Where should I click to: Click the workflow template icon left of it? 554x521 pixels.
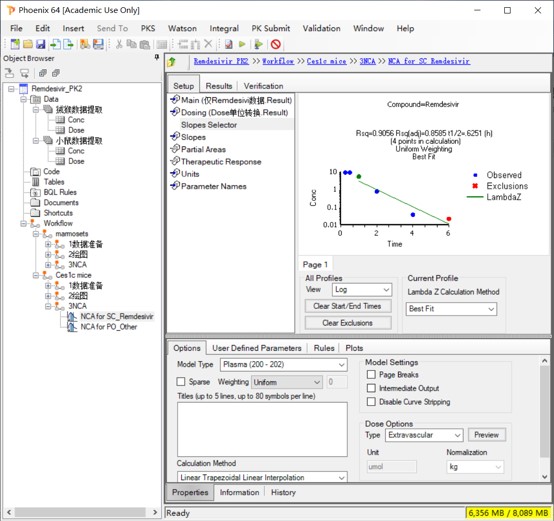coord(85,44)
